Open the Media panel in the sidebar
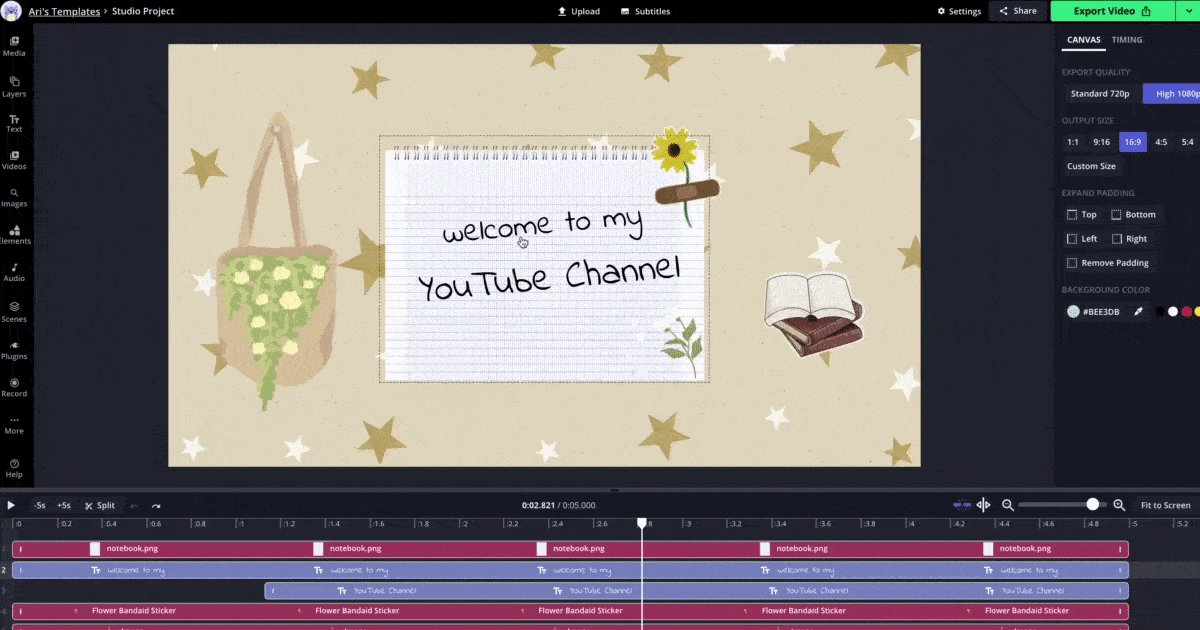 [x=14, y=46]
